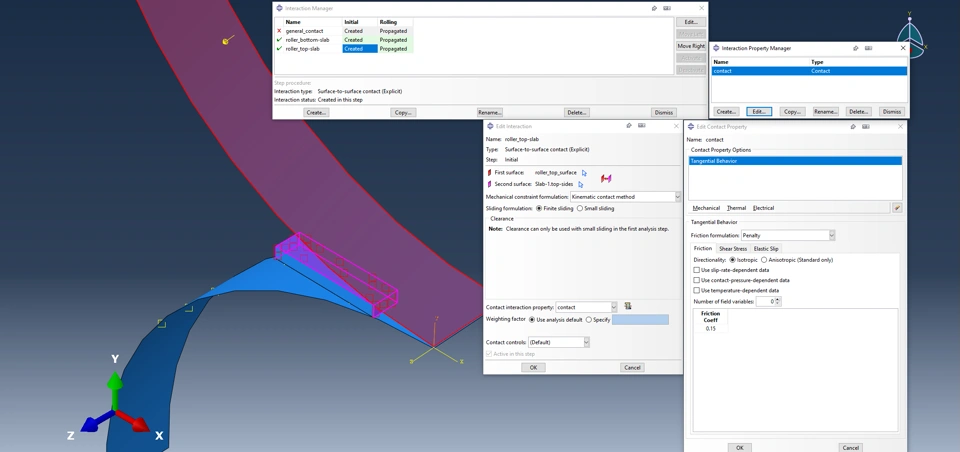Click Delete... in Interaction Manager
960x452 pixels.
577,113
